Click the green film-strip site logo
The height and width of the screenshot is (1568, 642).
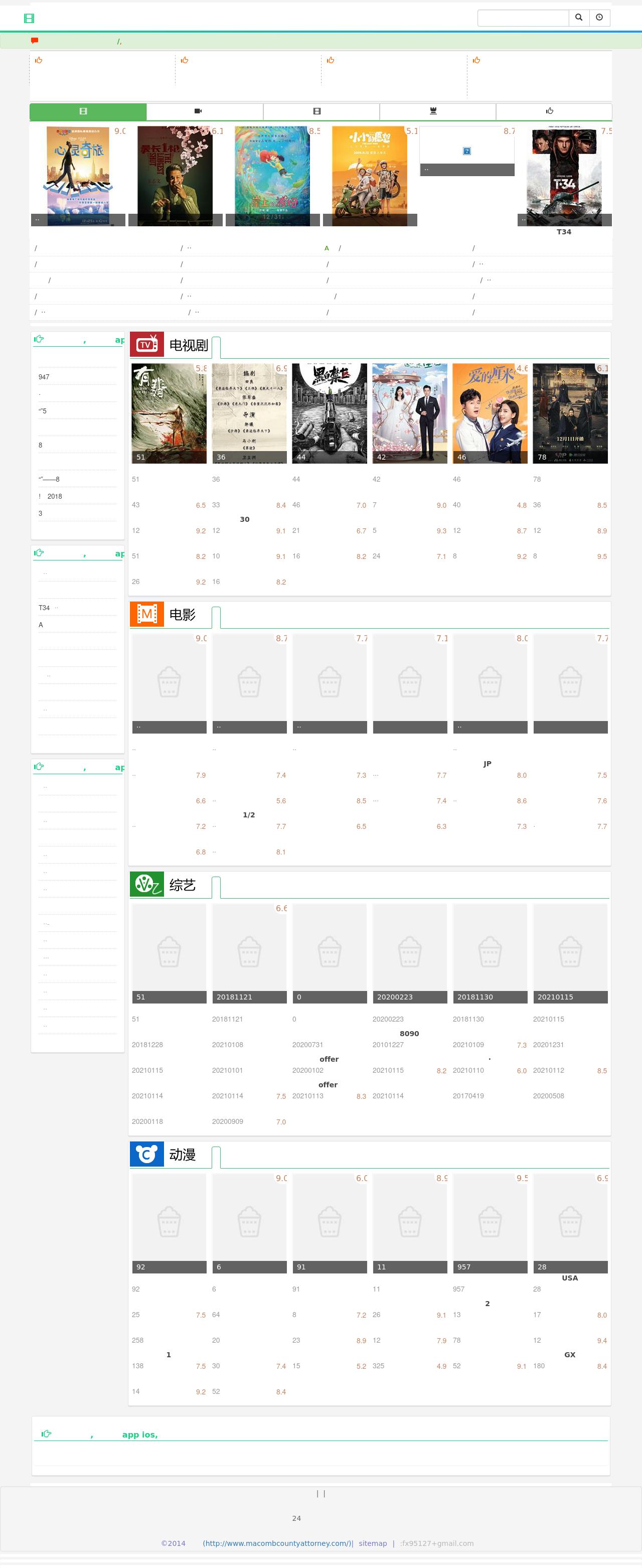[29, 18]
